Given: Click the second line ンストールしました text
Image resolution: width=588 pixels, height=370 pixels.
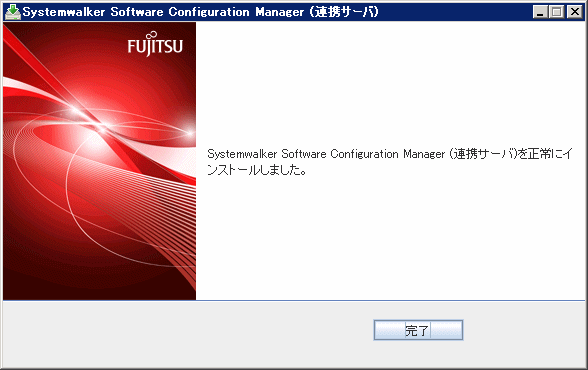Looking at the screenshot, I should pyautogui.click(x=257, y=170).
